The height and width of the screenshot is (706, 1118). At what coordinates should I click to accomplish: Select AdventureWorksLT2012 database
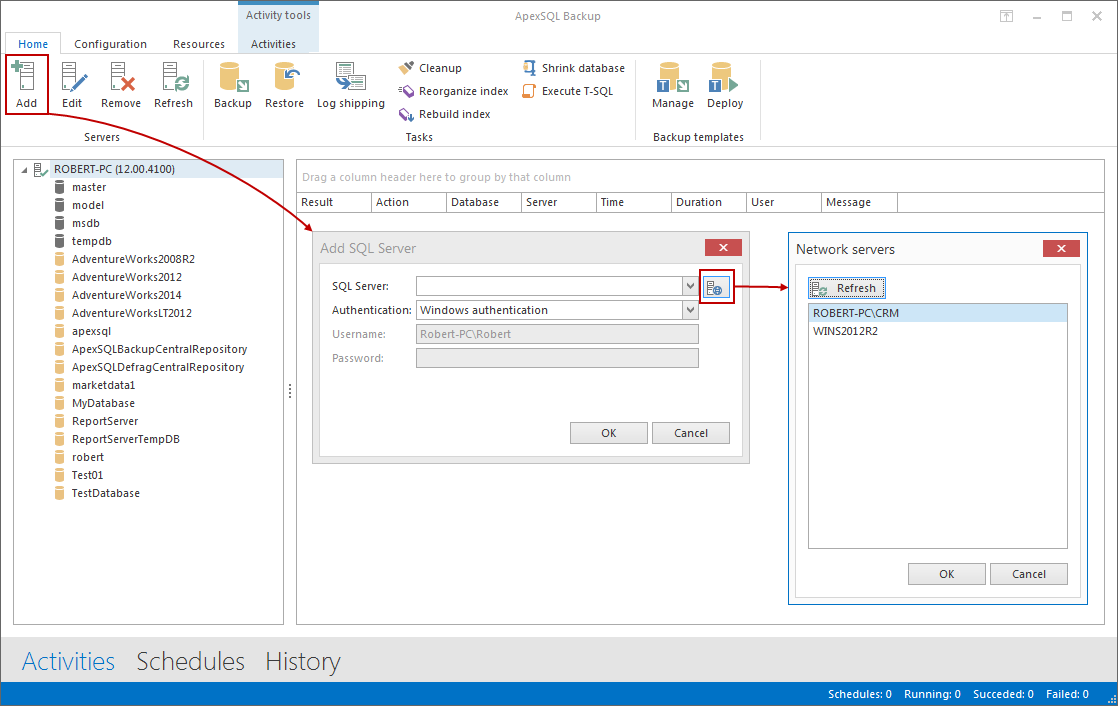[x=132, y=313]
